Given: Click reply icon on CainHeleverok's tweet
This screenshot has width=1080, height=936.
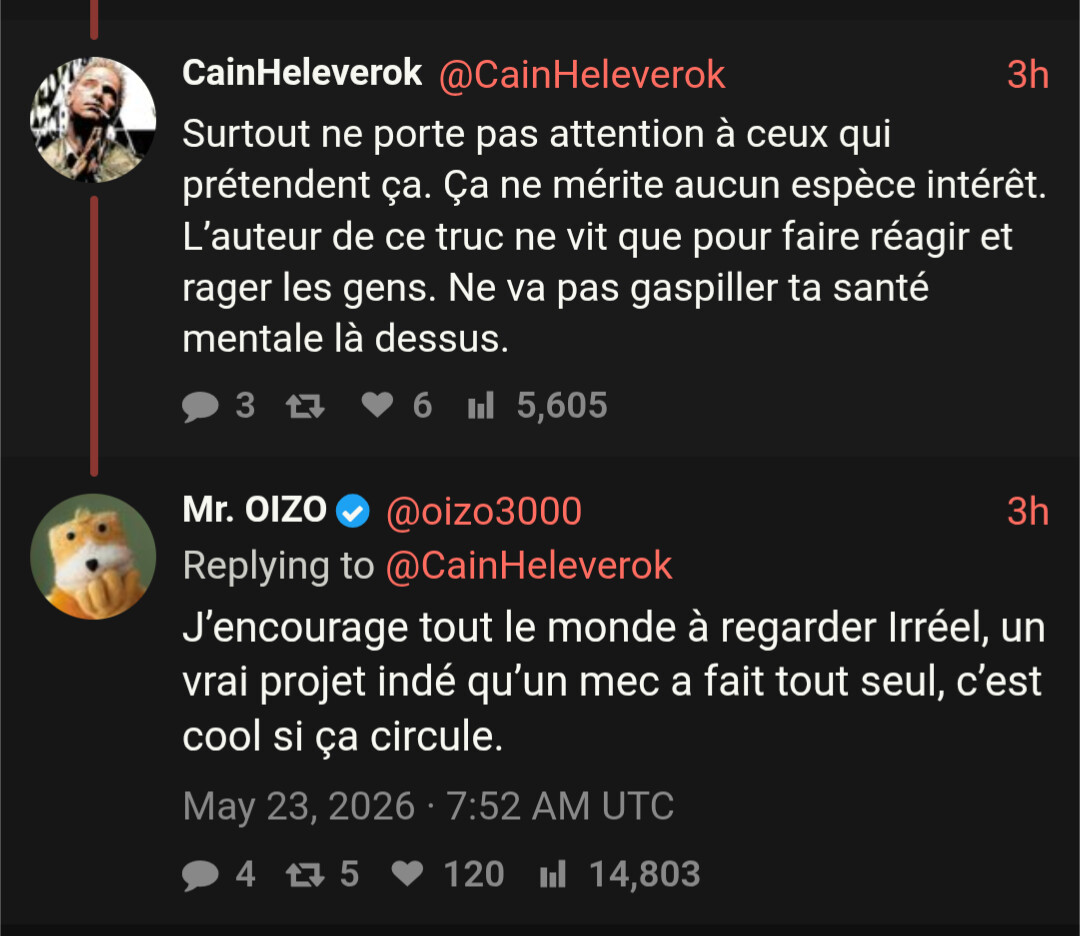Looking at the screenshot, I should pos(200,406).
